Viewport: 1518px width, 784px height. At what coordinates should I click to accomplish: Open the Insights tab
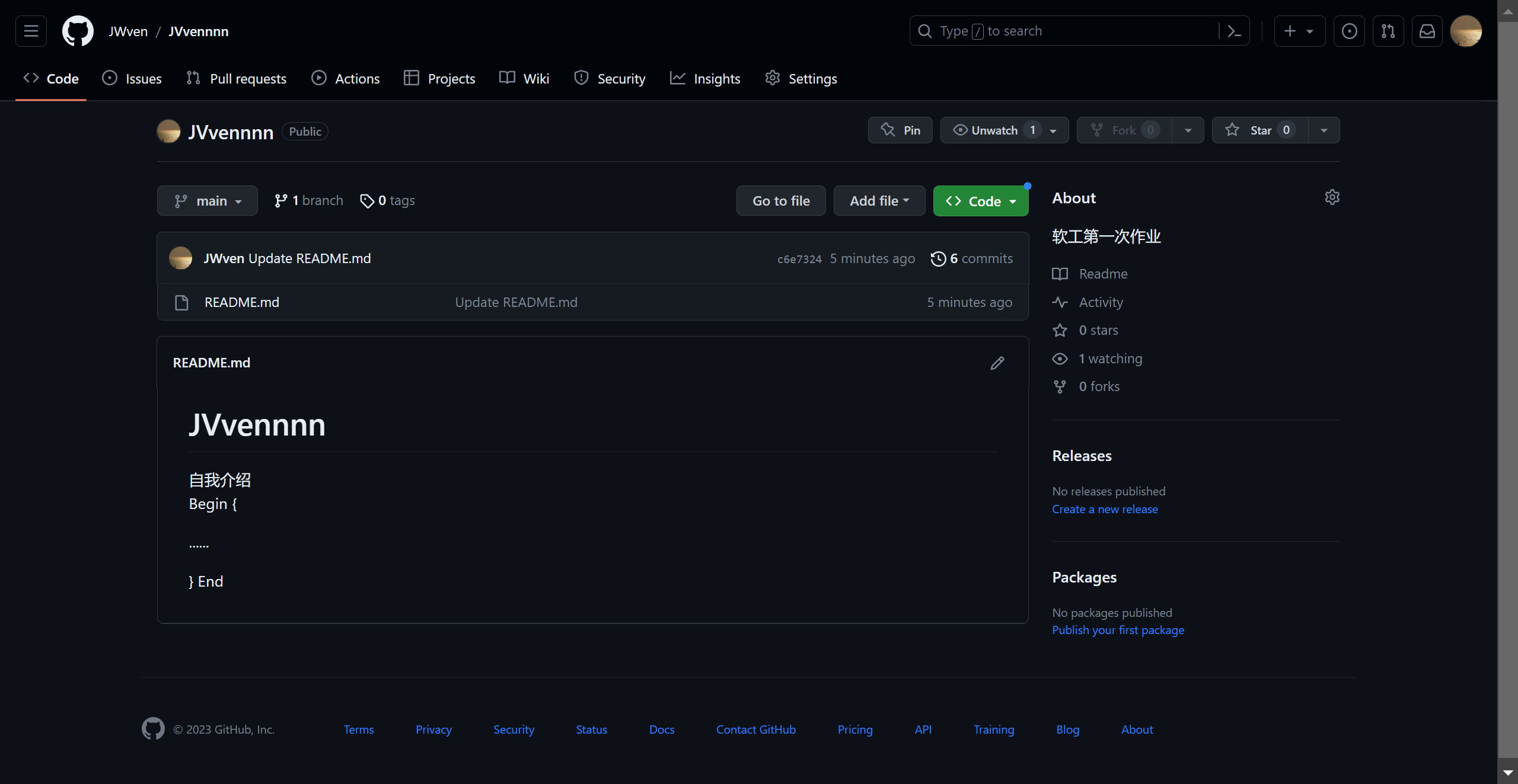(705, 79)
